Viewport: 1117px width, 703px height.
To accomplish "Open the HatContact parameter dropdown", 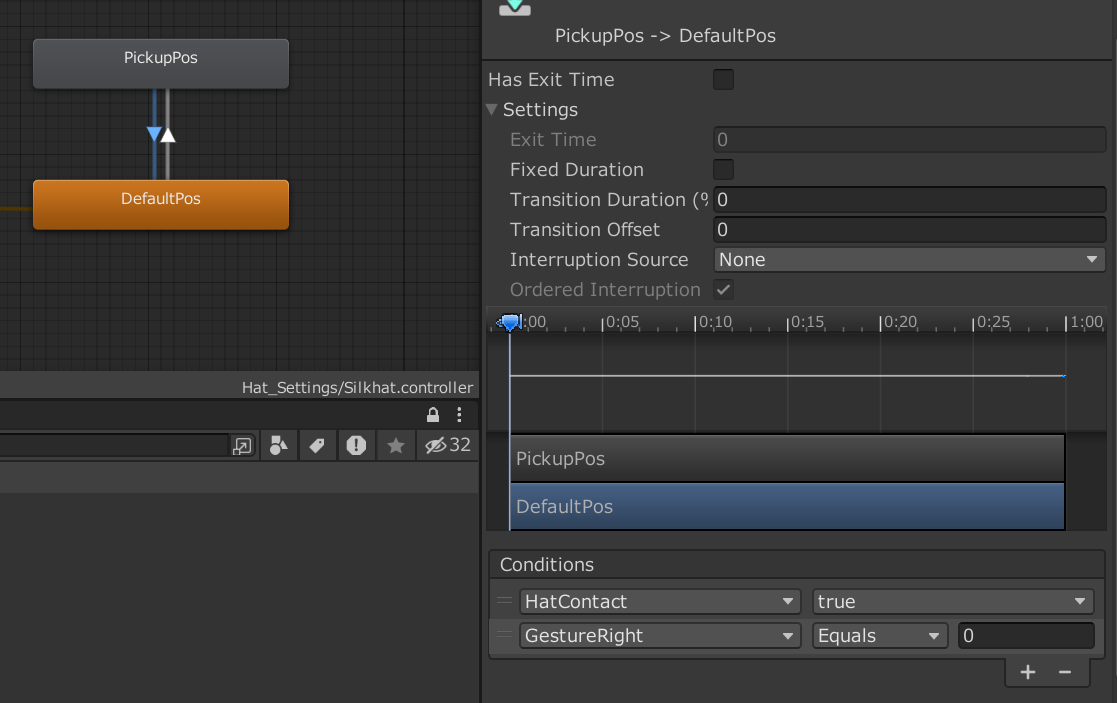I will coord(659,601).
